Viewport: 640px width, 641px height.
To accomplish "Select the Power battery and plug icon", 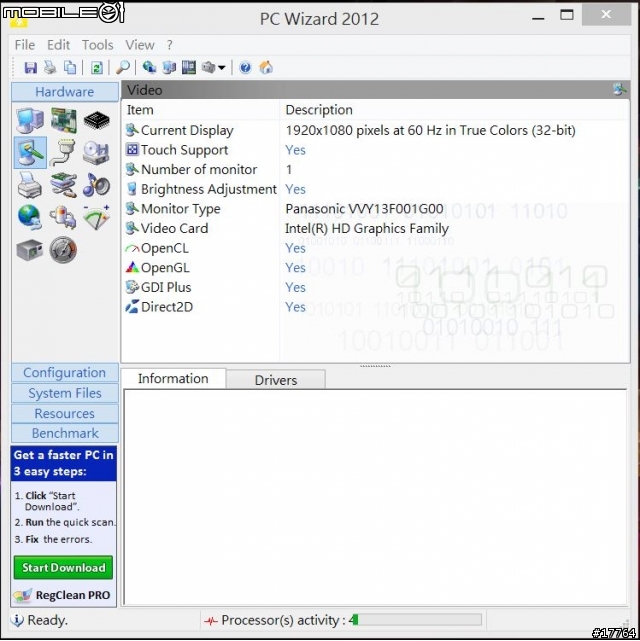I will [63, 217].
